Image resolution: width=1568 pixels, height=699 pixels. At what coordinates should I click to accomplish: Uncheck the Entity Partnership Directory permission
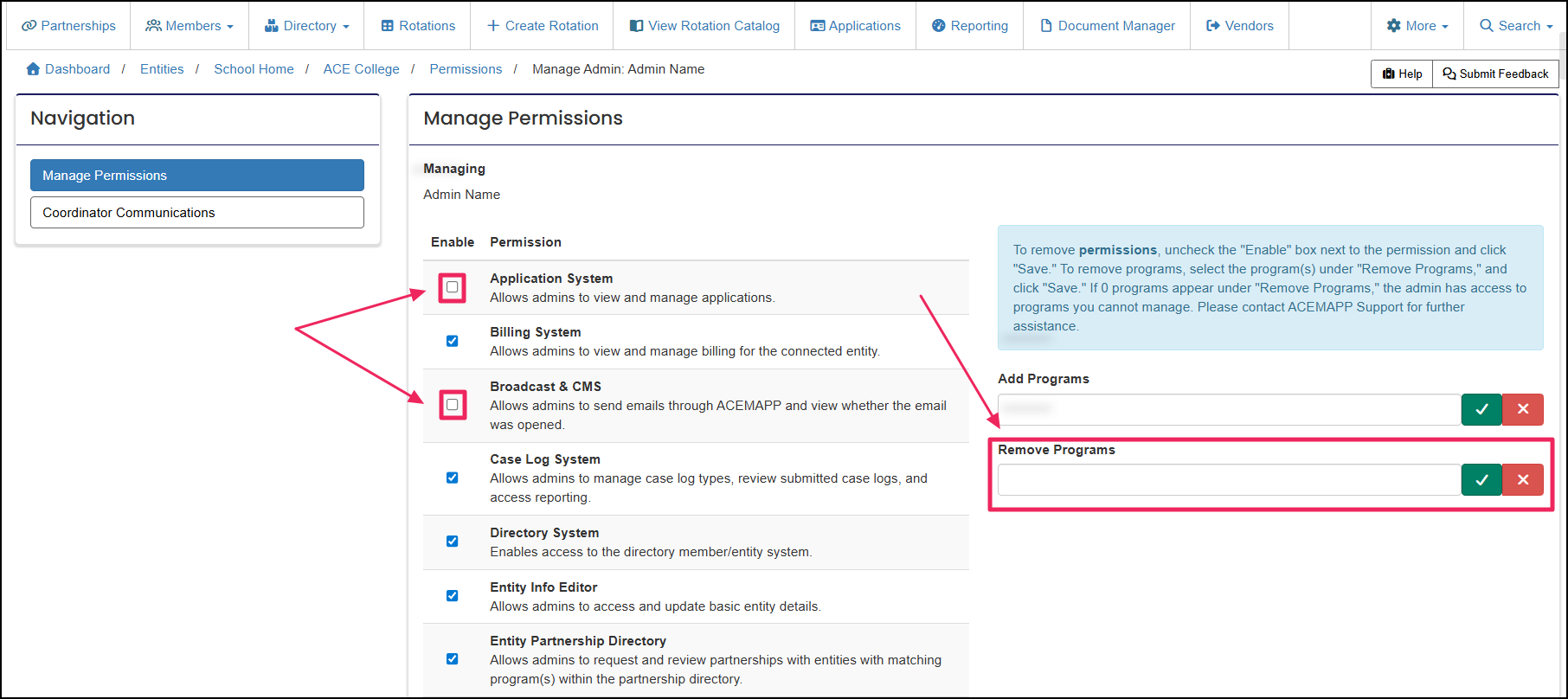(x=453, y=659)
